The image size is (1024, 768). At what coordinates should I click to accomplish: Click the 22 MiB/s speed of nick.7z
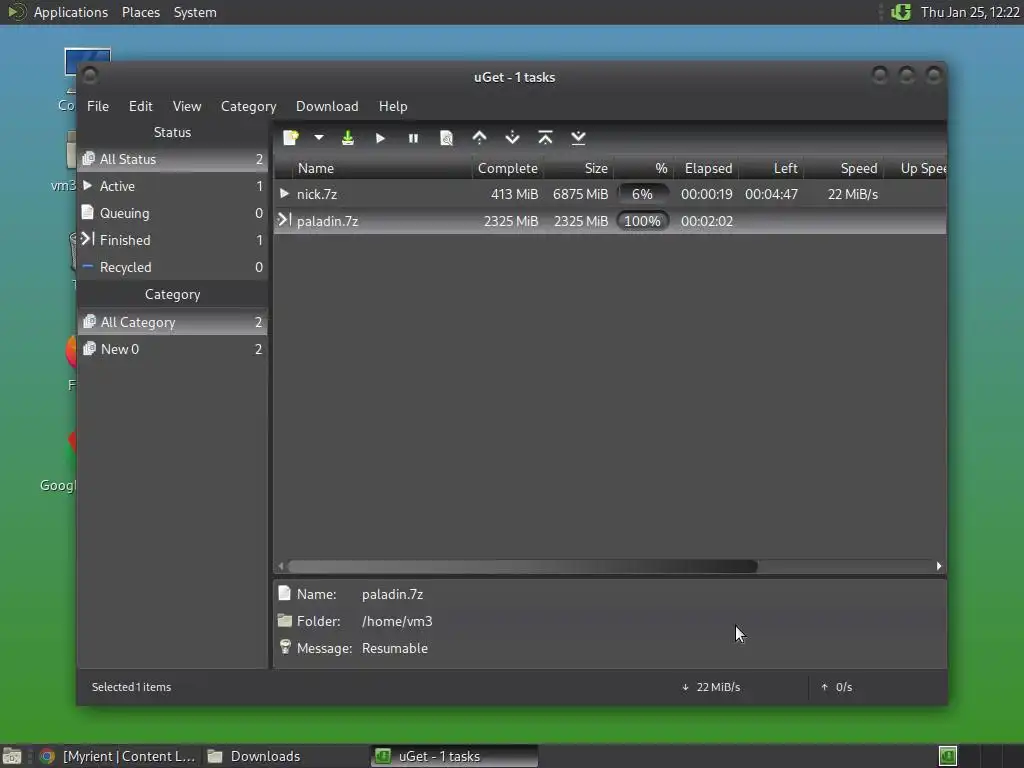click(852, 194)
